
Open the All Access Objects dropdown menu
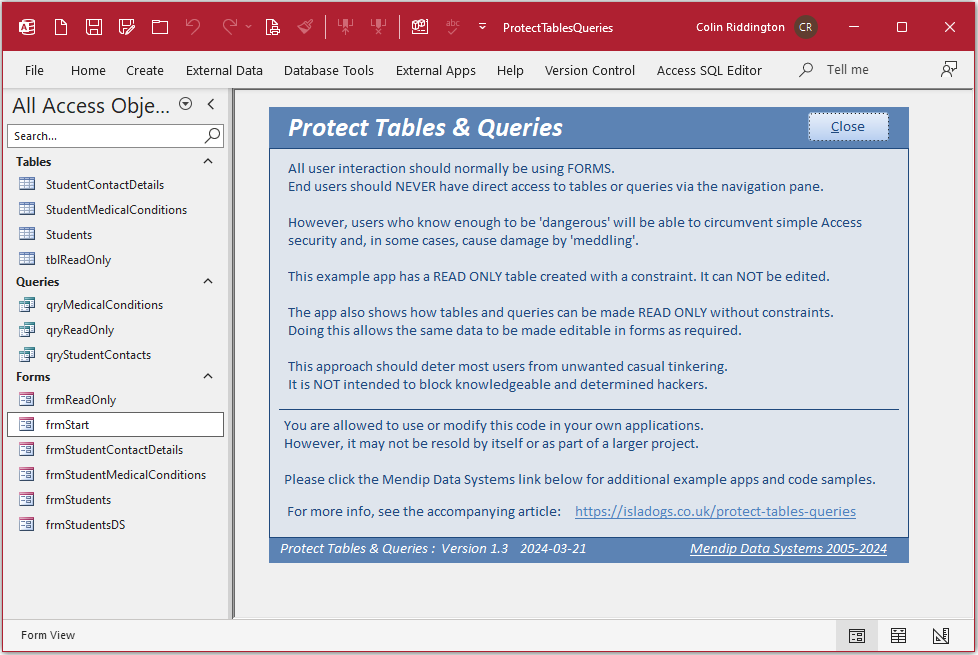click(185, 104)
